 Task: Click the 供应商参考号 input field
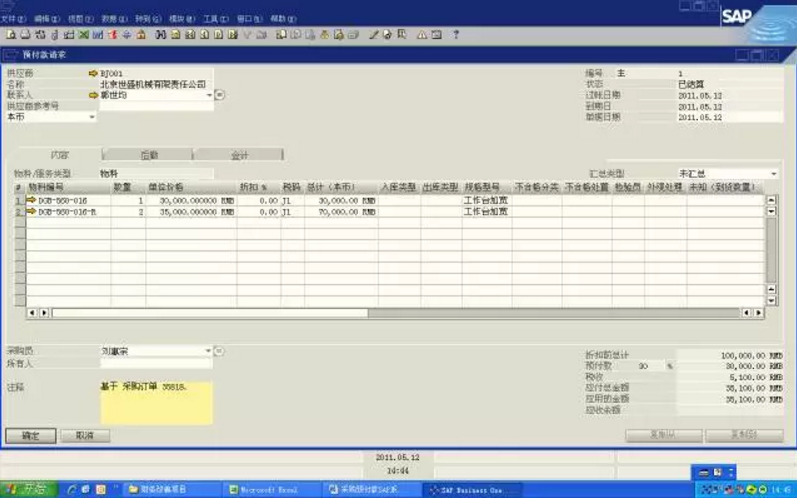(157, 106)
